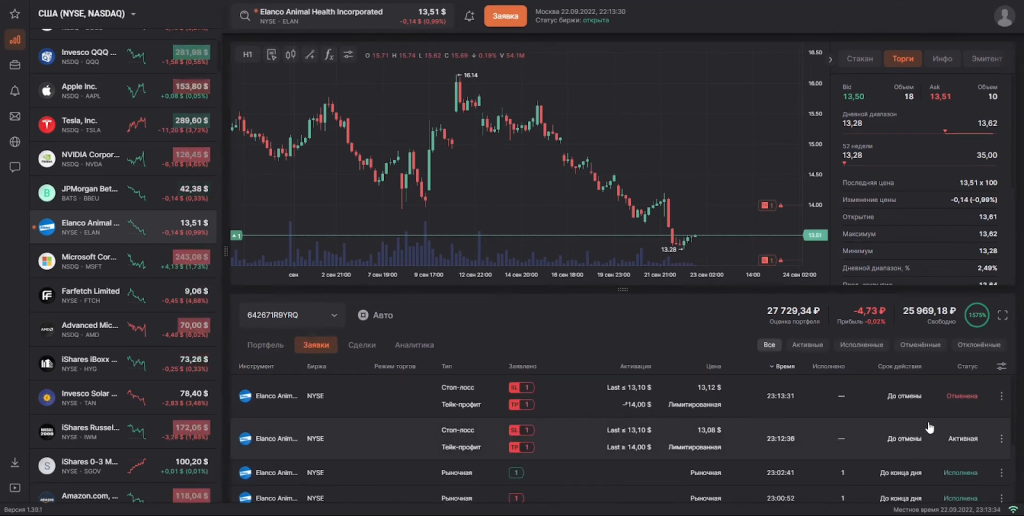
Task: Expand the orders panel to fullscreen
Action: coord(1003,315)
